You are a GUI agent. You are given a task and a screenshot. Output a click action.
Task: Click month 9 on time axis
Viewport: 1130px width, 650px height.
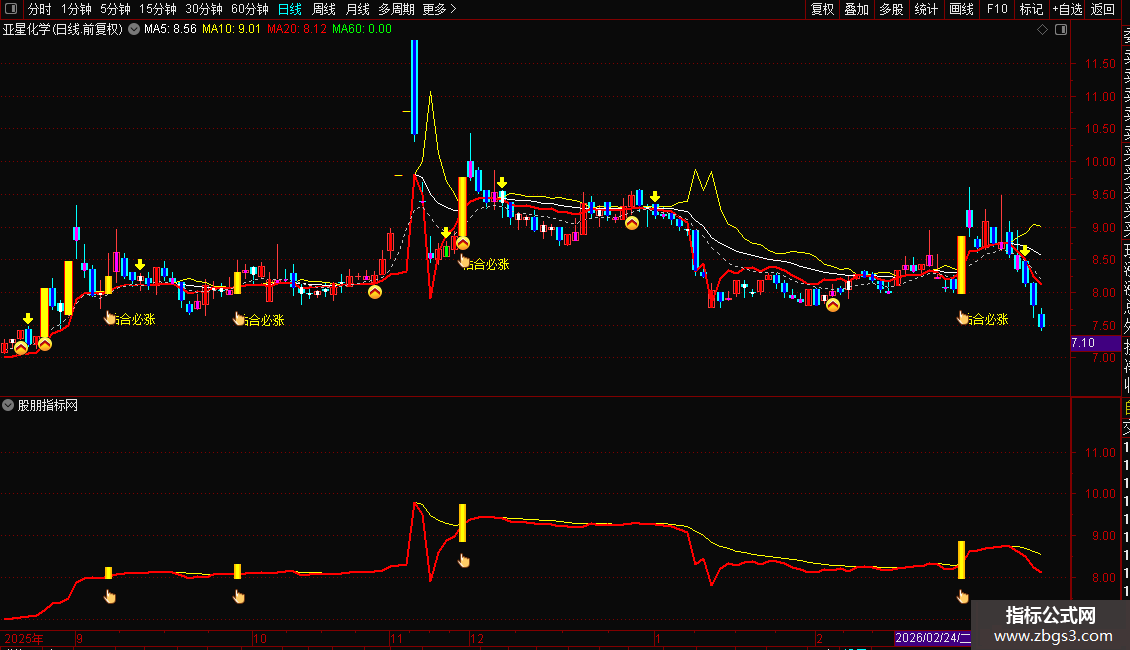point(79,638)
